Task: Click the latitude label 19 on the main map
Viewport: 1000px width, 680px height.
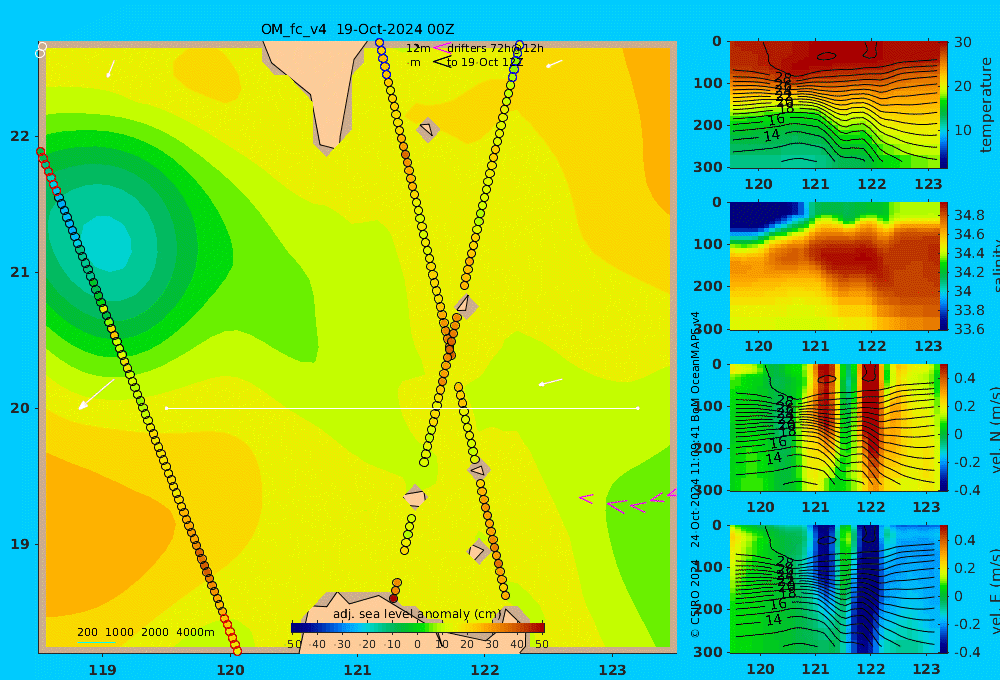Action: coord(20,544)
